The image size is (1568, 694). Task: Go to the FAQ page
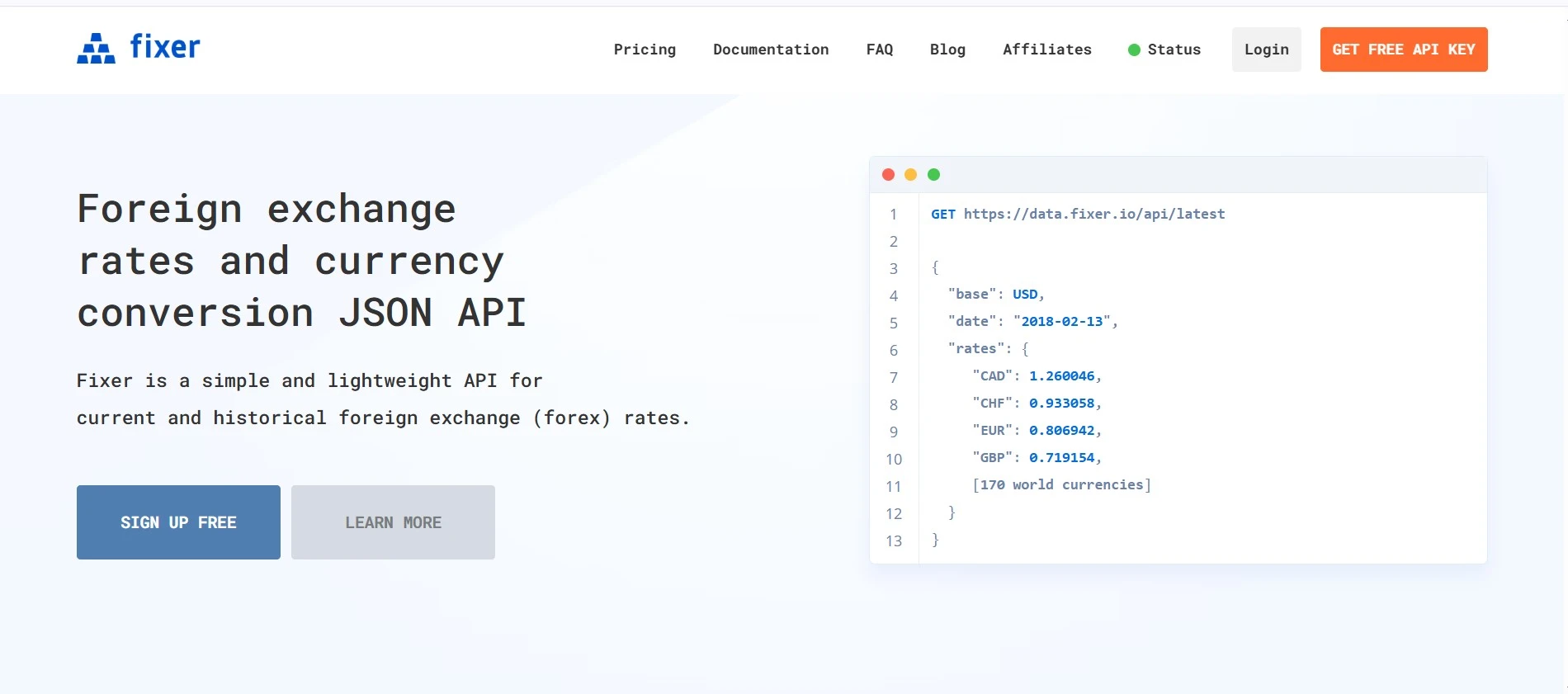879,50
